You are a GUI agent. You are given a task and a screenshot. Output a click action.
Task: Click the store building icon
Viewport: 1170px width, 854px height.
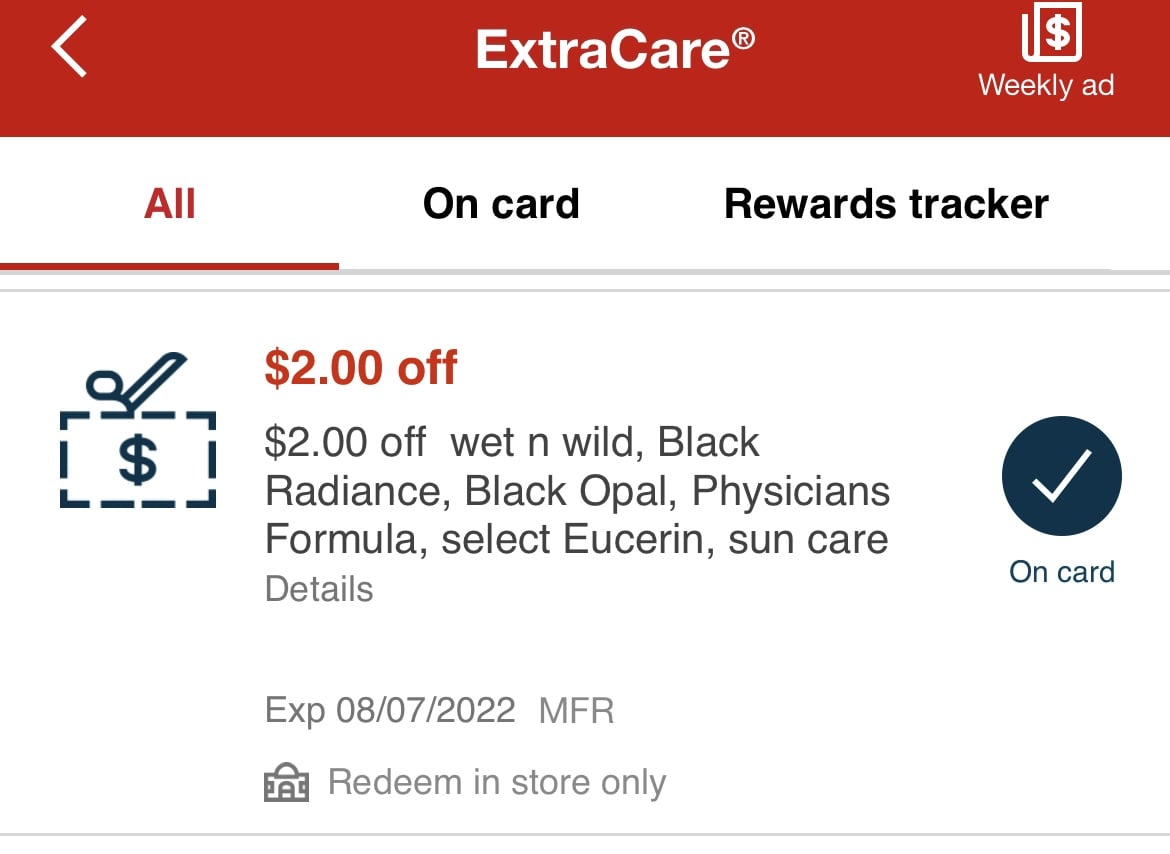287,782
